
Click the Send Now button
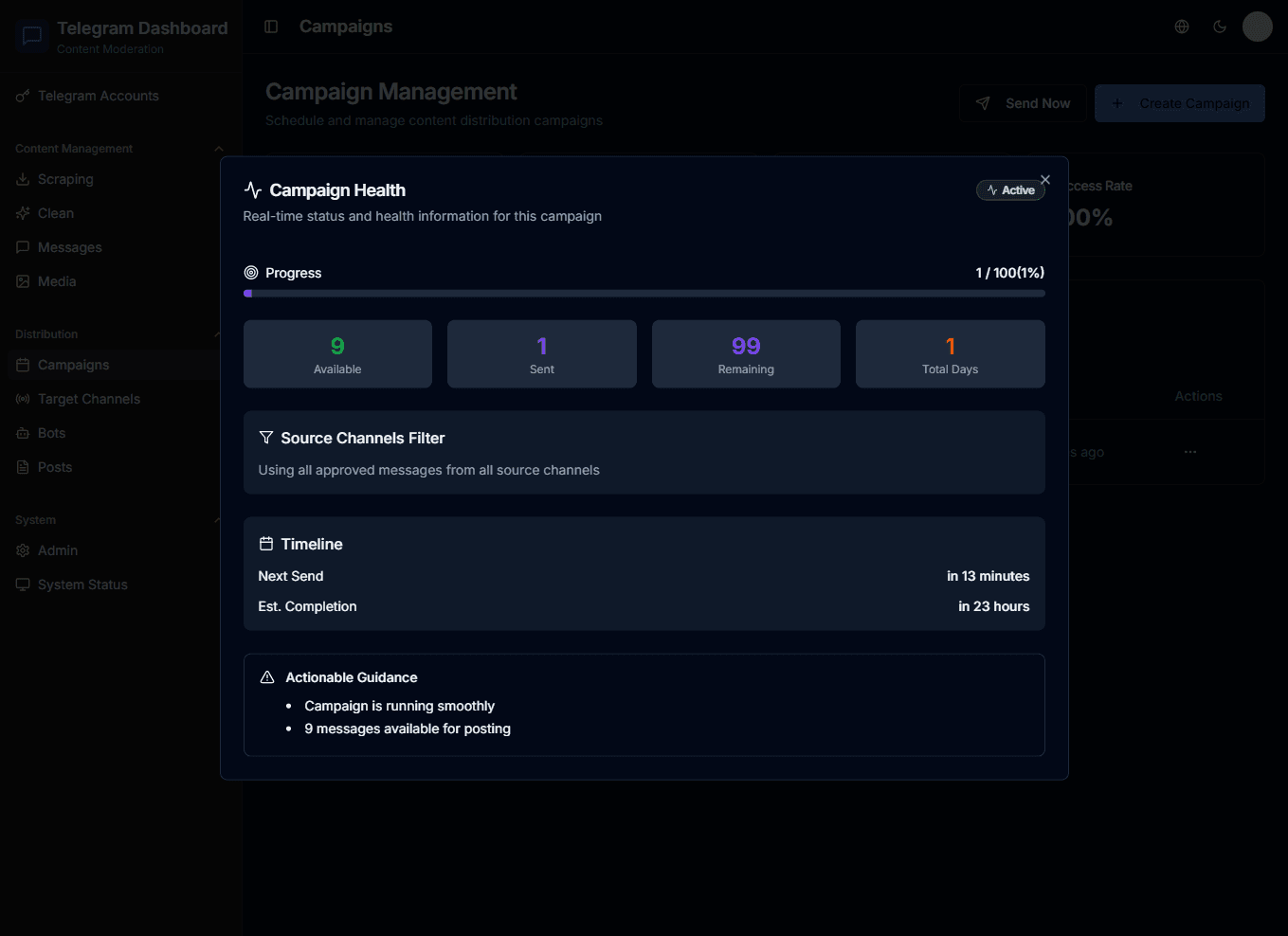[1023, 103]
